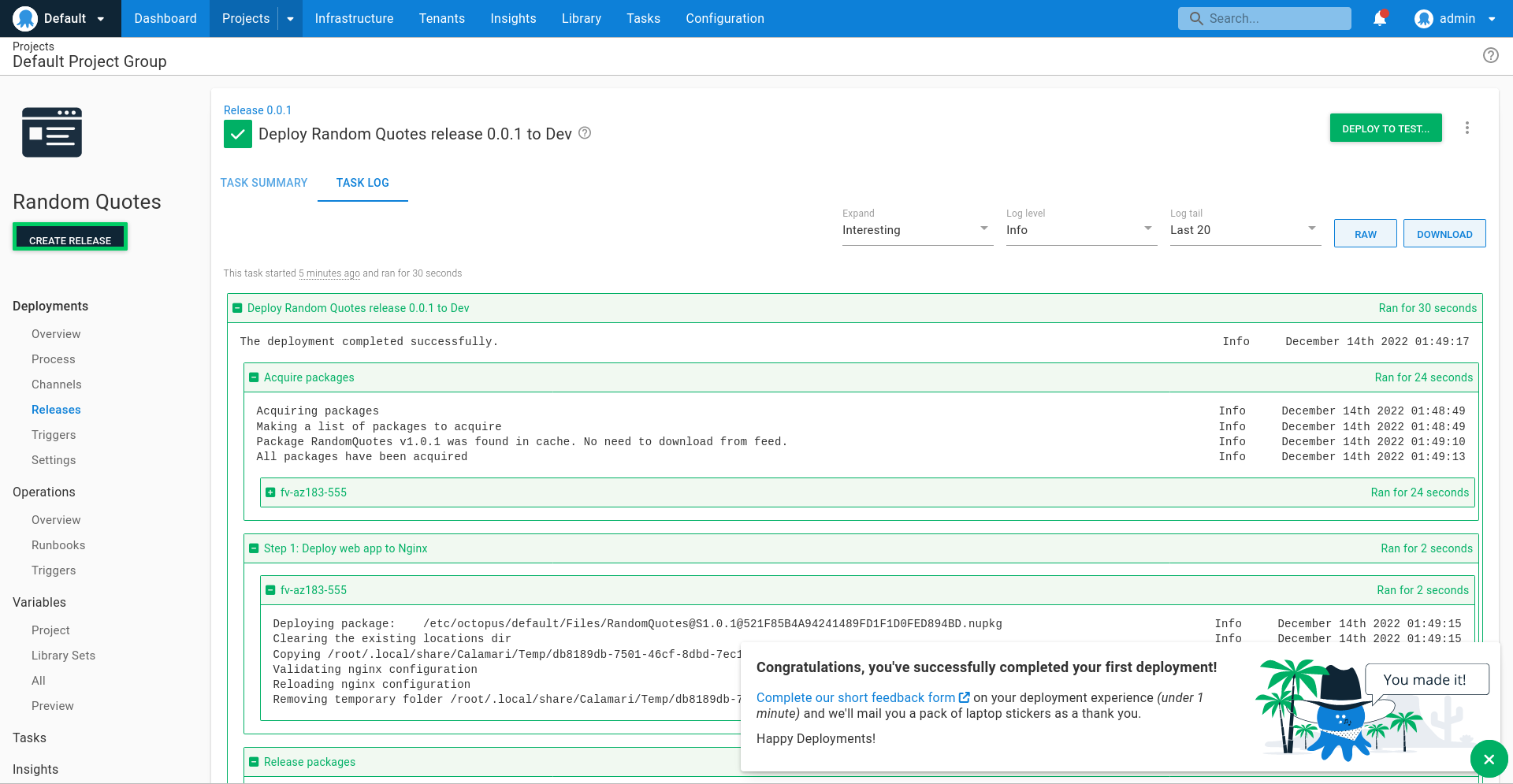The image size is (1513, 784).
Task: Open the Release 0.0.1 breadcrumb link
Action: coord(258,110)
